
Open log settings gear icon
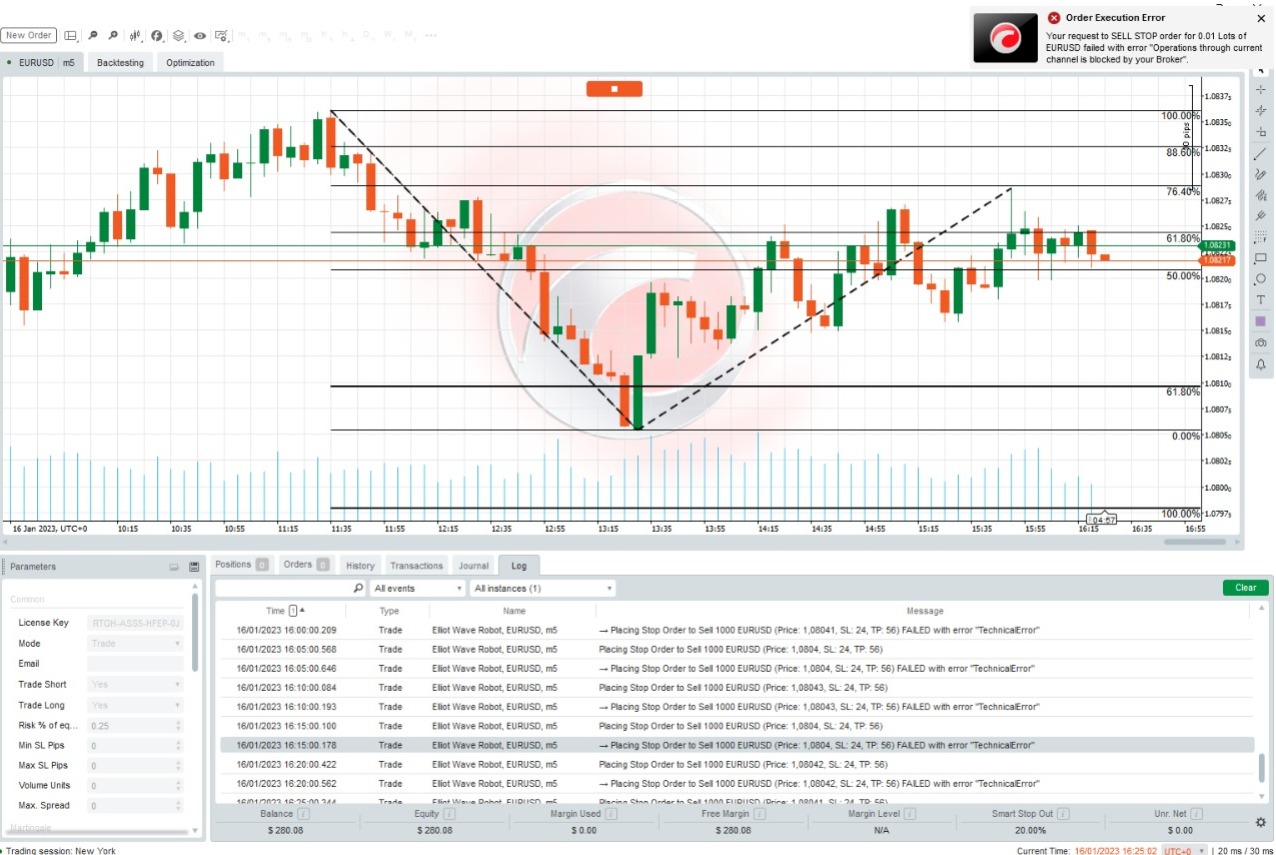(x=1260, y=822)
